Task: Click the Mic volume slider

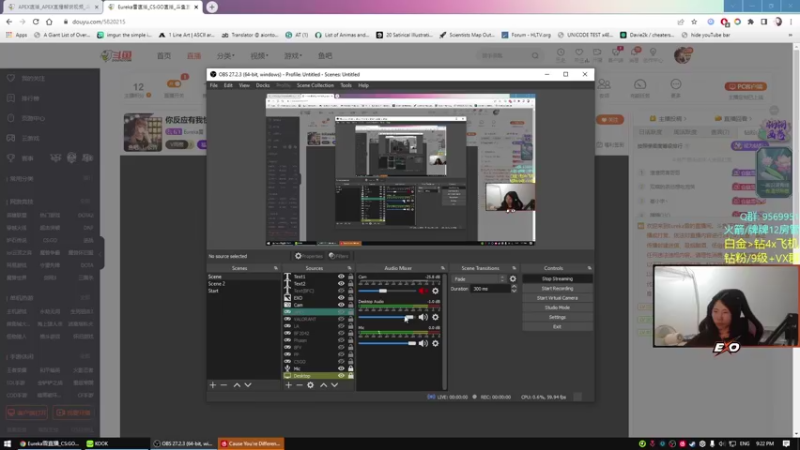Action: point(387,343)
